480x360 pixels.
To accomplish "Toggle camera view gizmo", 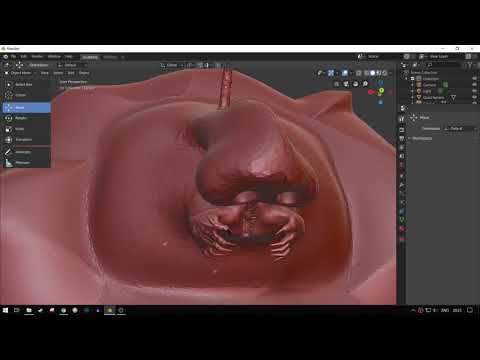I will pyautogui.click(x=356, y=84).
